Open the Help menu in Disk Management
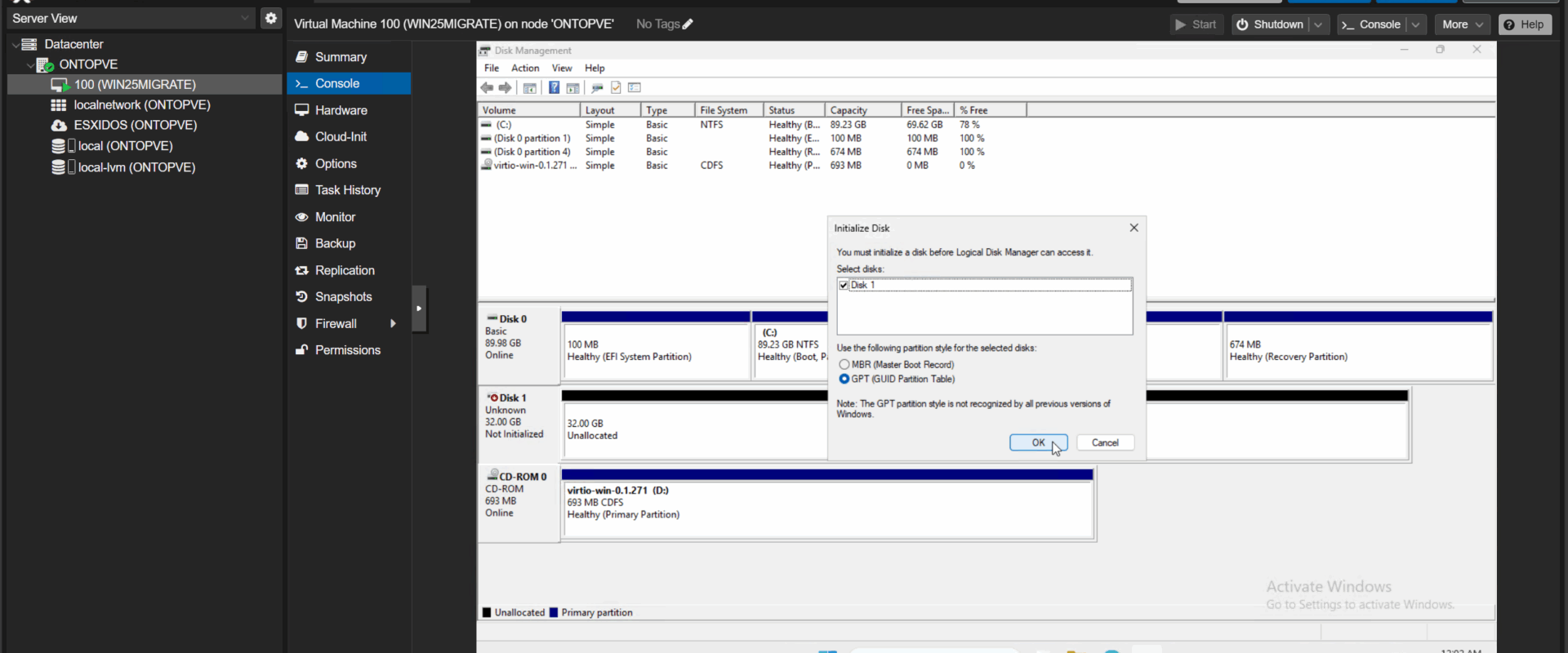This screenshot has width=1568, height=653. click(595, 69)
